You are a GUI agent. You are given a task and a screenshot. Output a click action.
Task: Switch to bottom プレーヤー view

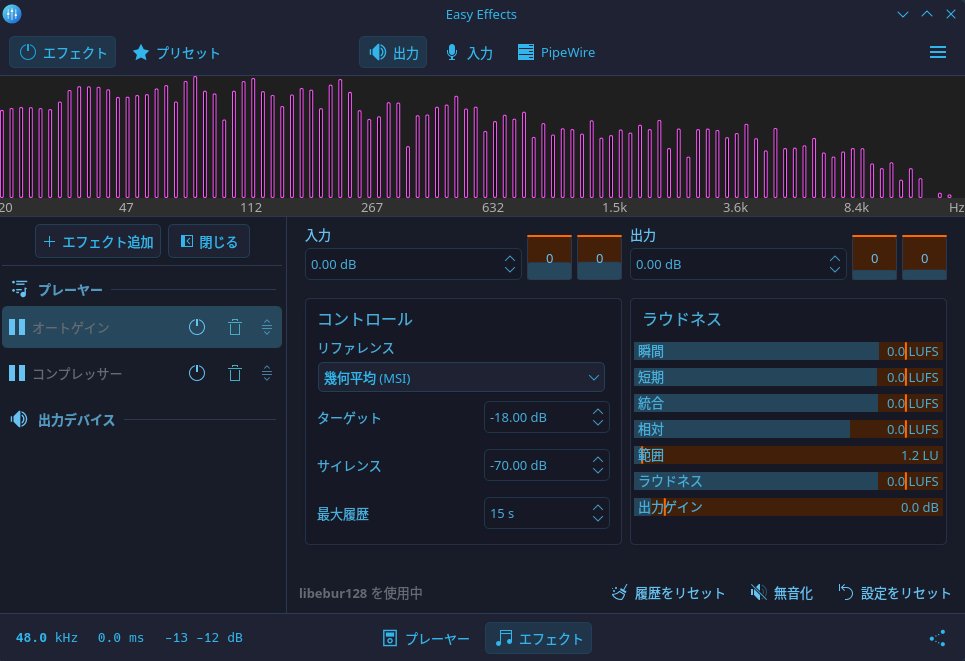(x=425, y=638)
